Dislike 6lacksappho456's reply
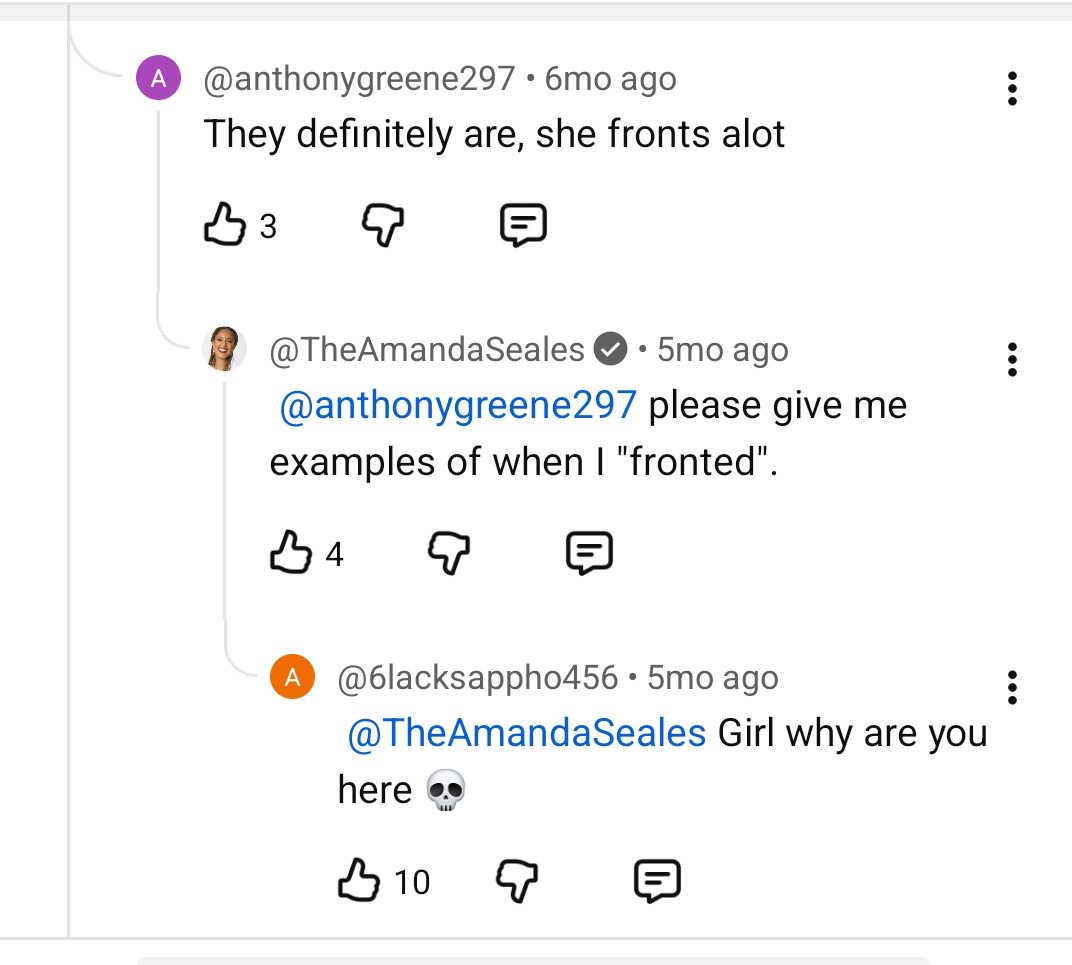This screenshot has width=1072, height=965. click(x=517, y=881)
